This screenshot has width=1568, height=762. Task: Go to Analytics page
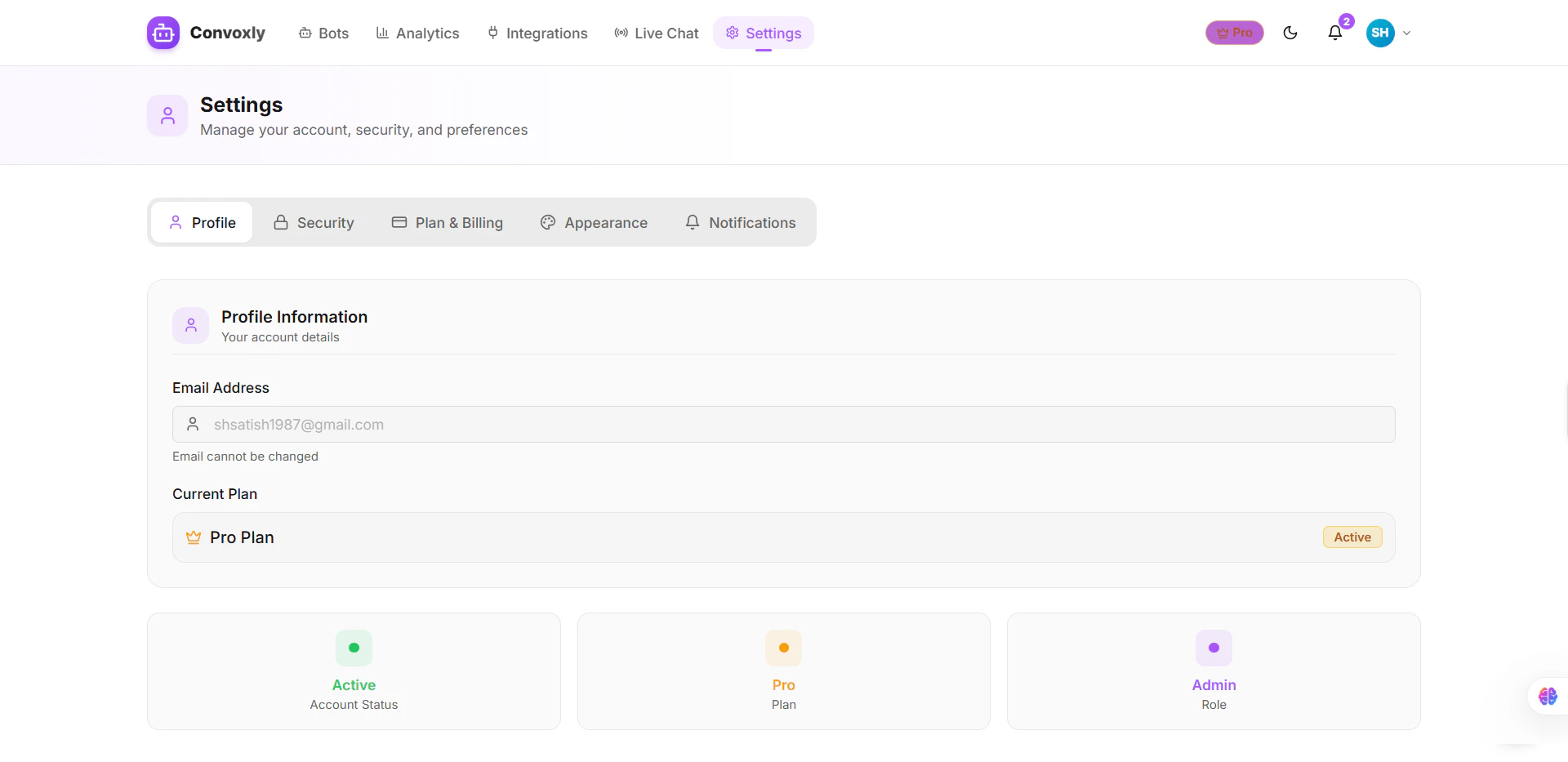[417, 33]
